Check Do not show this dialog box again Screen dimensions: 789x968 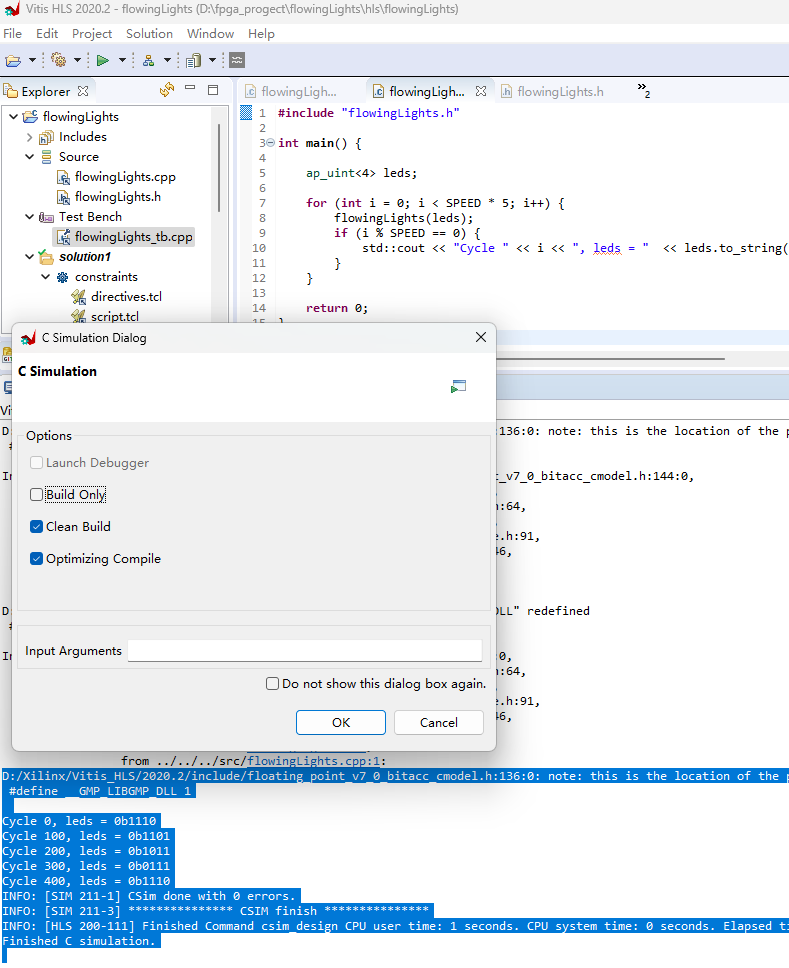click(x=272, y=683)
